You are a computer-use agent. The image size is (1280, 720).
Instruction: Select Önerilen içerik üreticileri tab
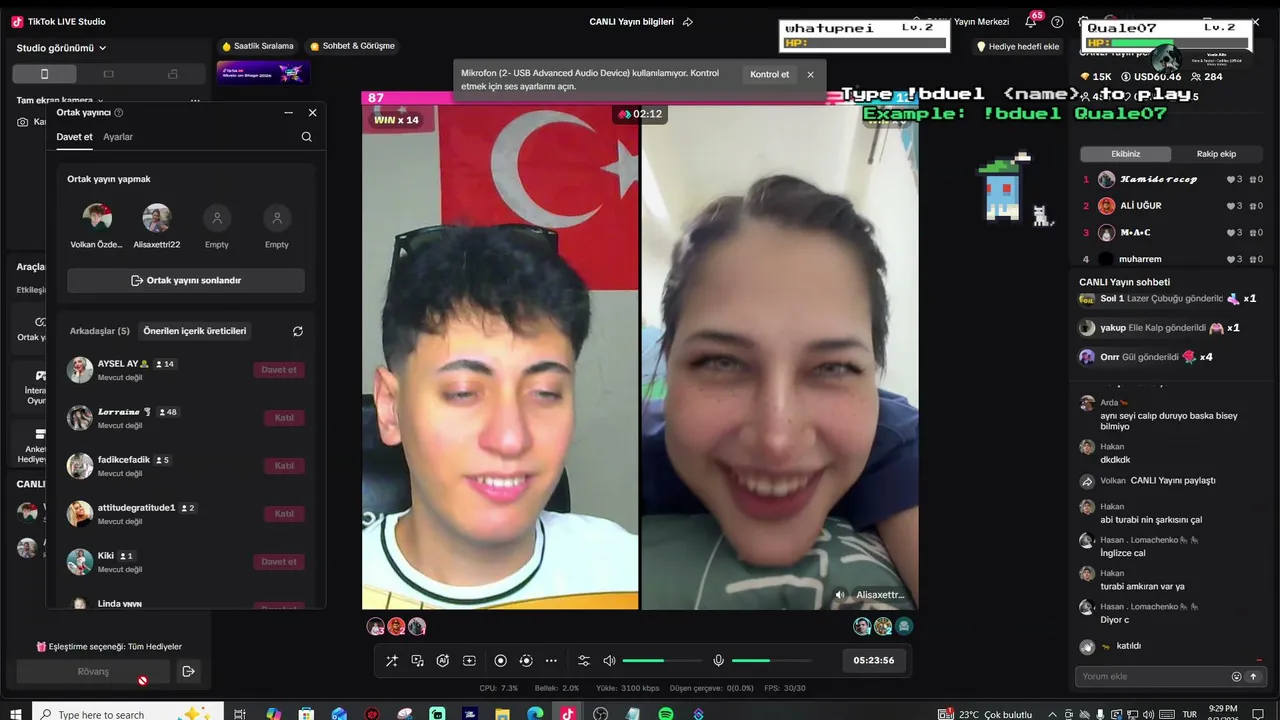coord(195,331)
